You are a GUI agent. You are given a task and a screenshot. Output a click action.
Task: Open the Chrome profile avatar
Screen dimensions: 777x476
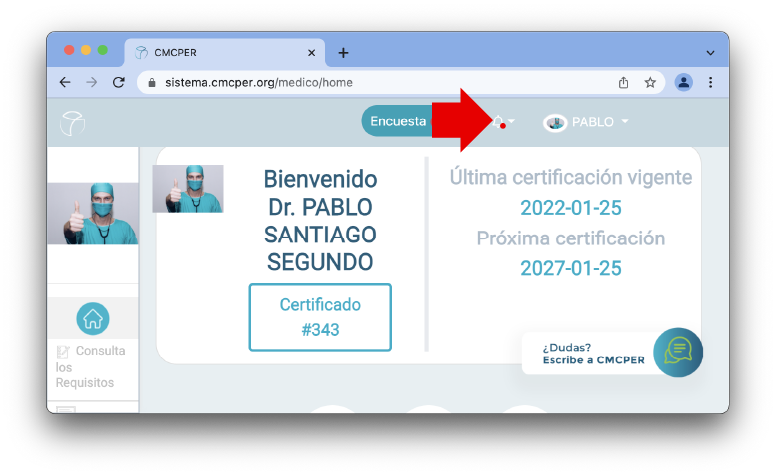683,82
